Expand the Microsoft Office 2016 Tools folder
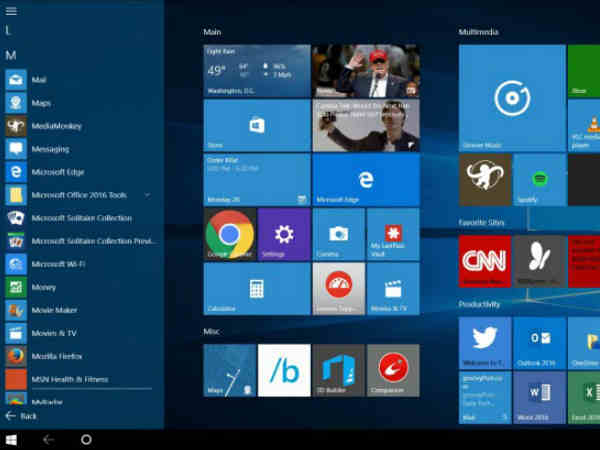This screenshot has width=600, height=450. point(147,194)
